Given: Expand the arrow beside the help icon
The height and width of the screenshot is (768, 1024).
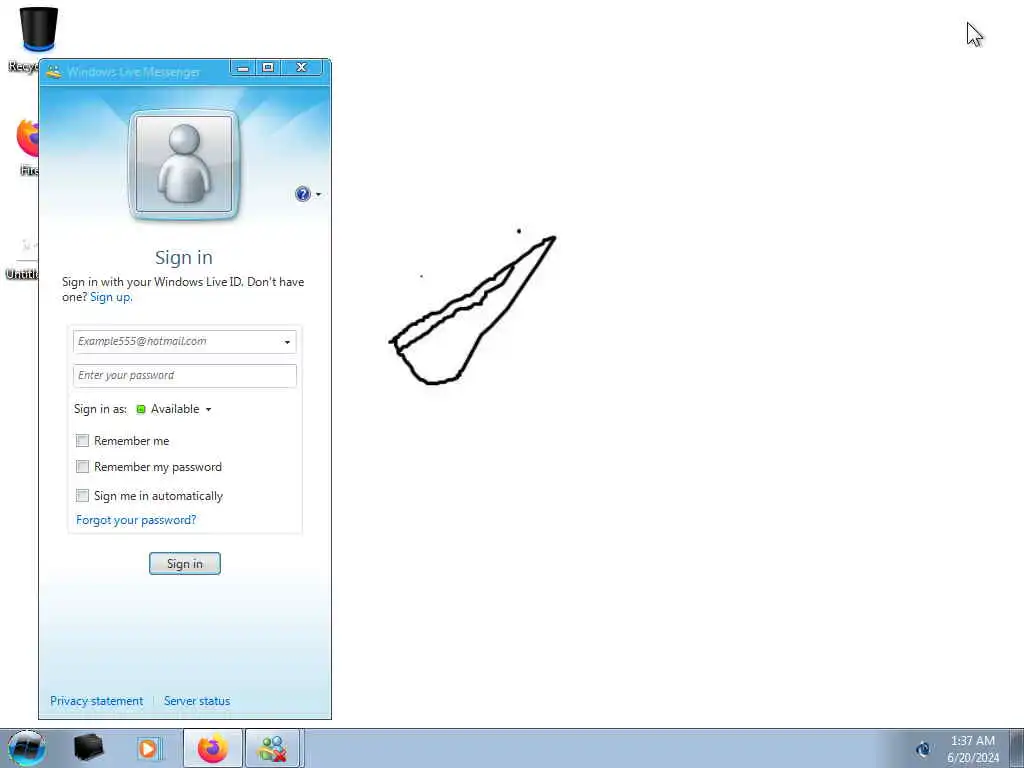Looking at the screenshot, I should pyautogui.click(x=318, y=194).
